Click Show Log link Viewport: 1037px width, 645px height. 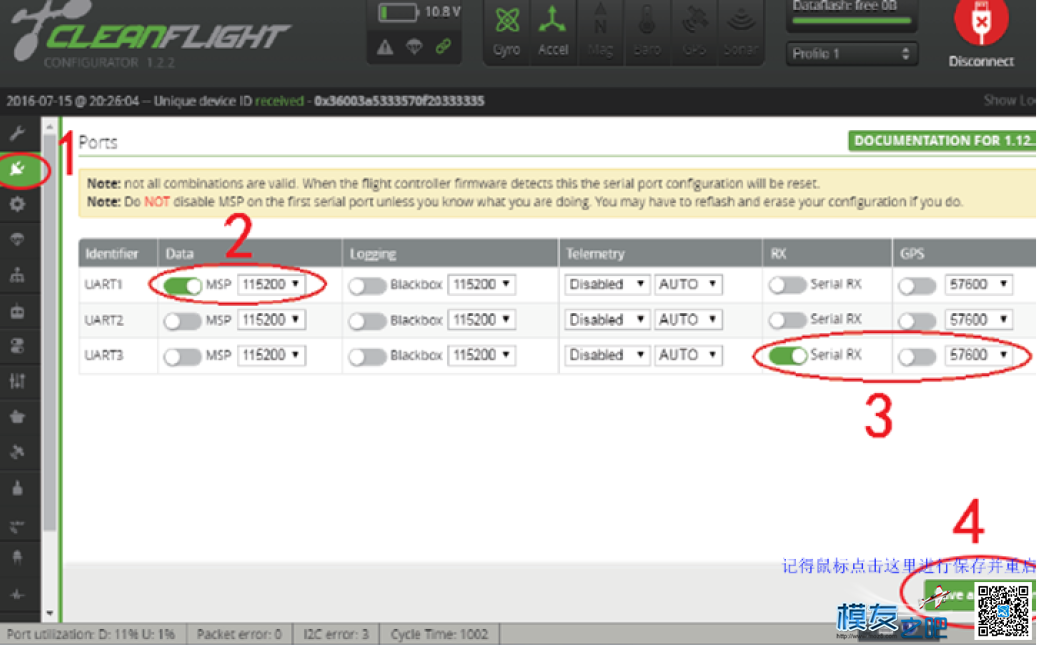[1010, 101]
